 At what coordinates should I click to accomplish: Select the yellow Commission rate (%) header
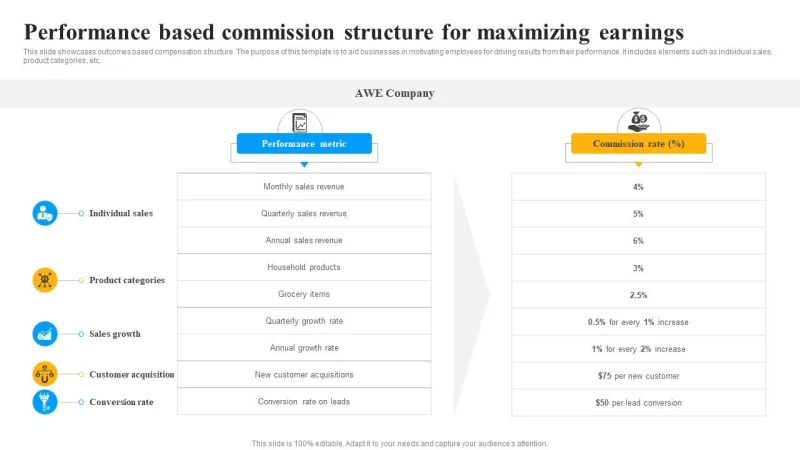[638, 144]
